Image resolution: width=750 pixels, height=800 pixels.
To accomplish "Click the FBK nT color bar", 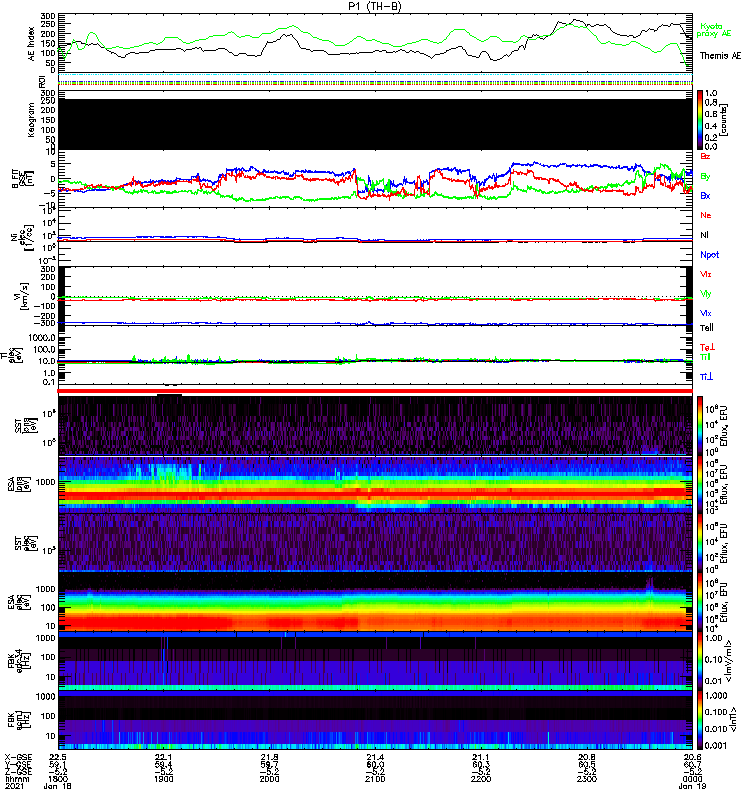I will 699,719.
